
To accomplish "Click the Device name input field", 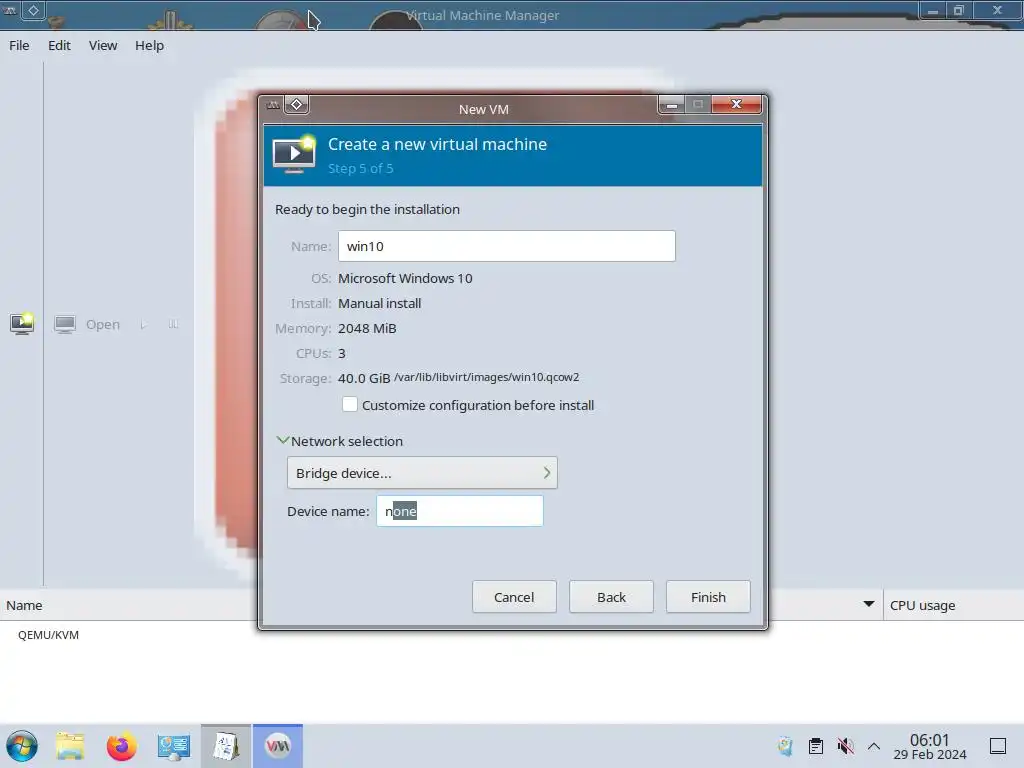I will [460, 511].
